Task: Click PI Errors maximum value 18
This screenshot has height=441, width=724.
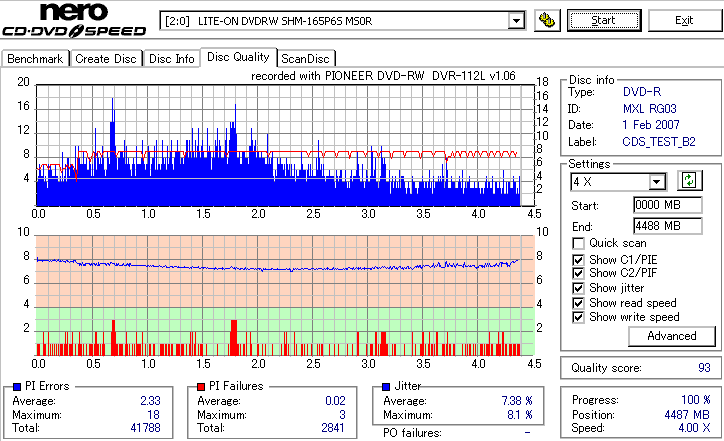Action: [x=153, y=415]
